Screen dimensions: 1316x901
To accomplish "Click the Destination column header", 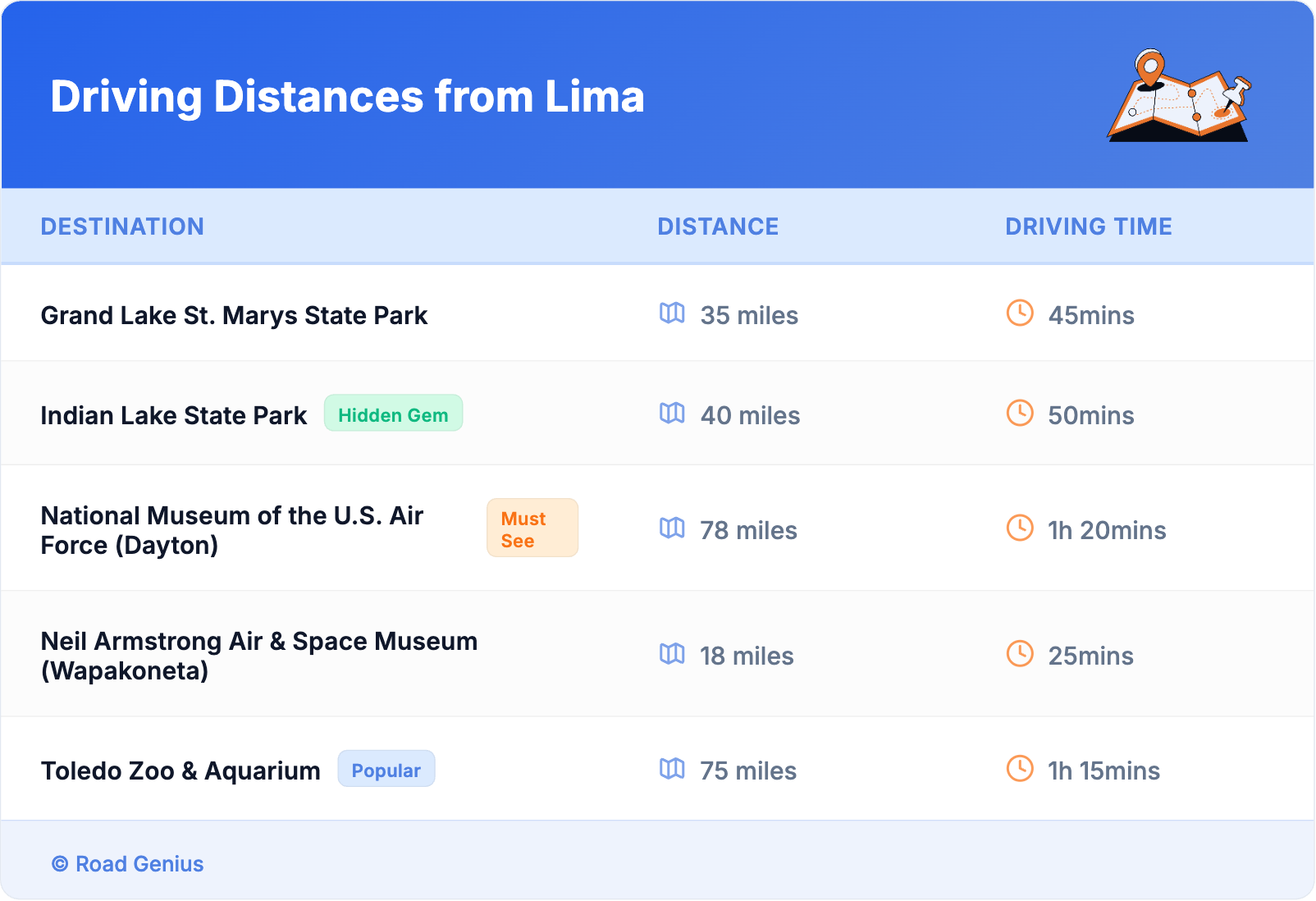I will pos(122,226).
